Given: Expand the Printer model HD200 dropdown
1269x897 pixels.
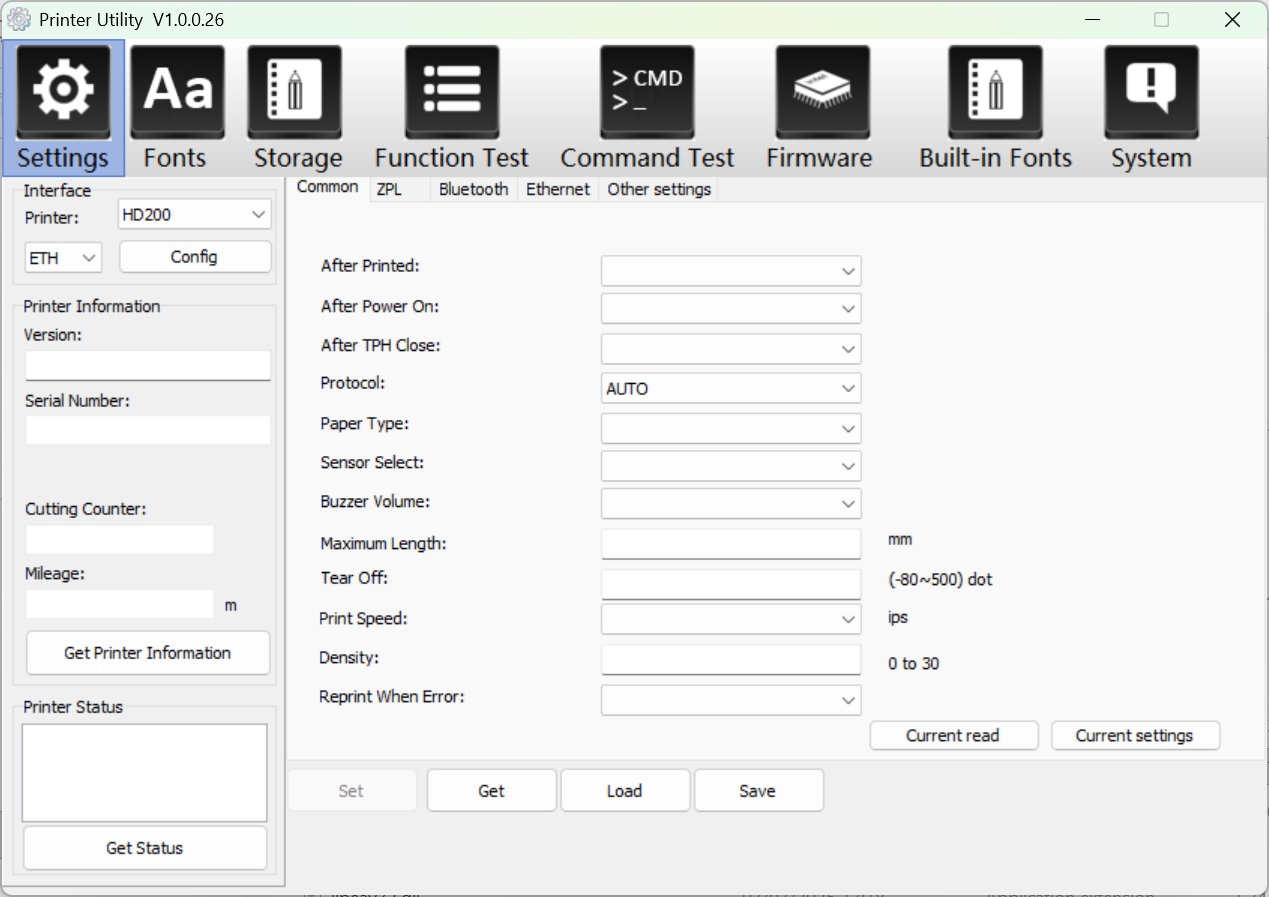Looking at the screenshot, I should click(194, 214).
